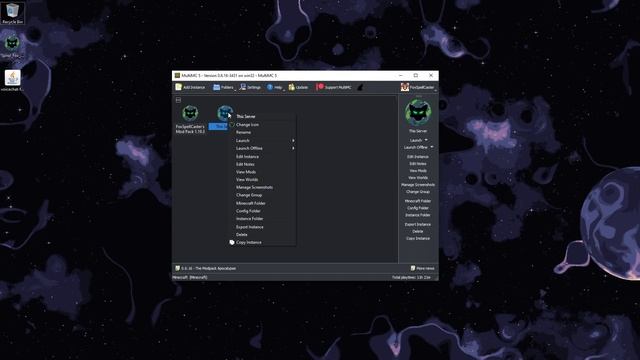Click the Add Instance toolbar button
The height and width of the screenshot is (360, 640).
click(191, 87)
